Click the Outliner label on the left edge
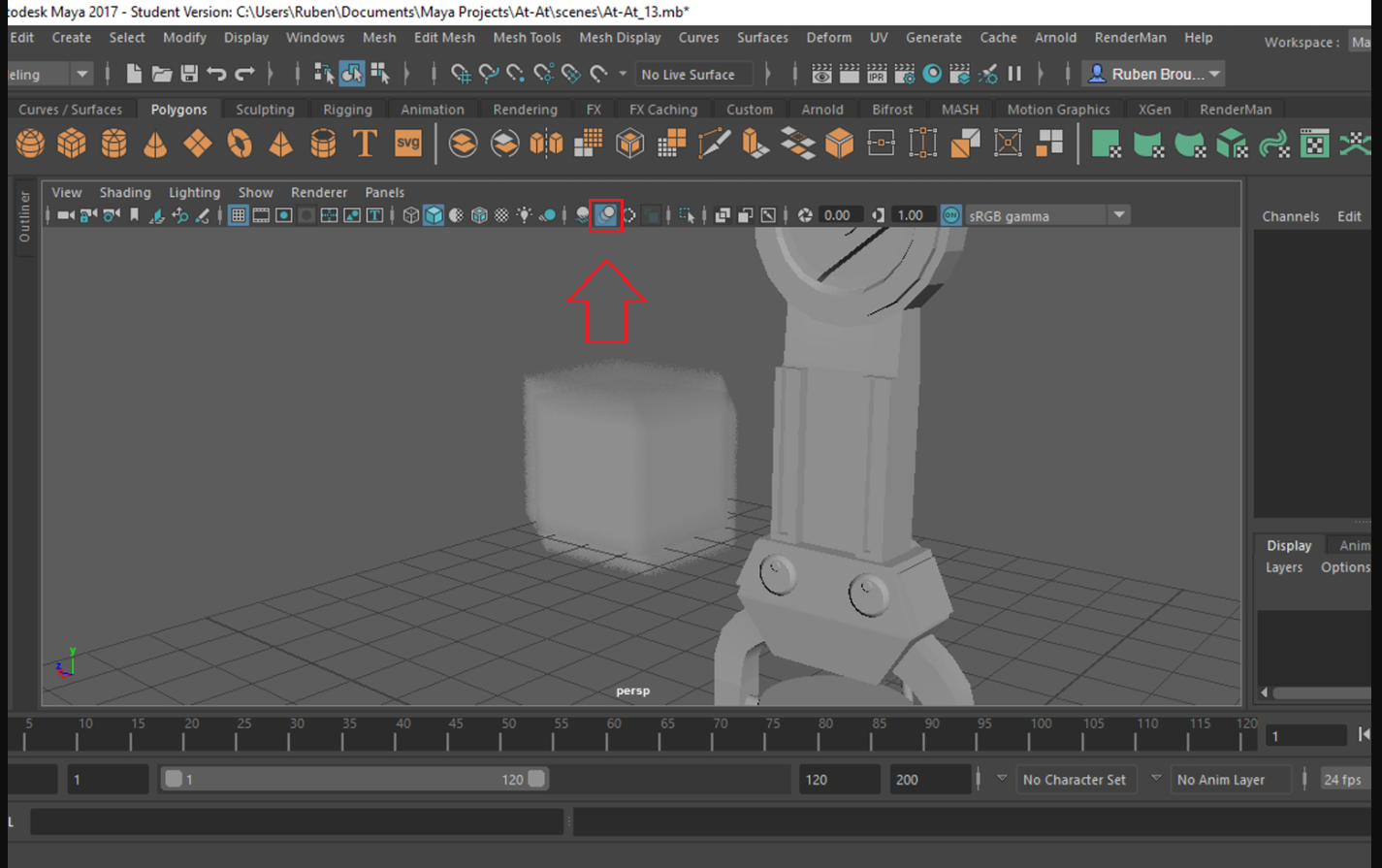The height and width of the screenshot is (868, 1382). point(24,215)
